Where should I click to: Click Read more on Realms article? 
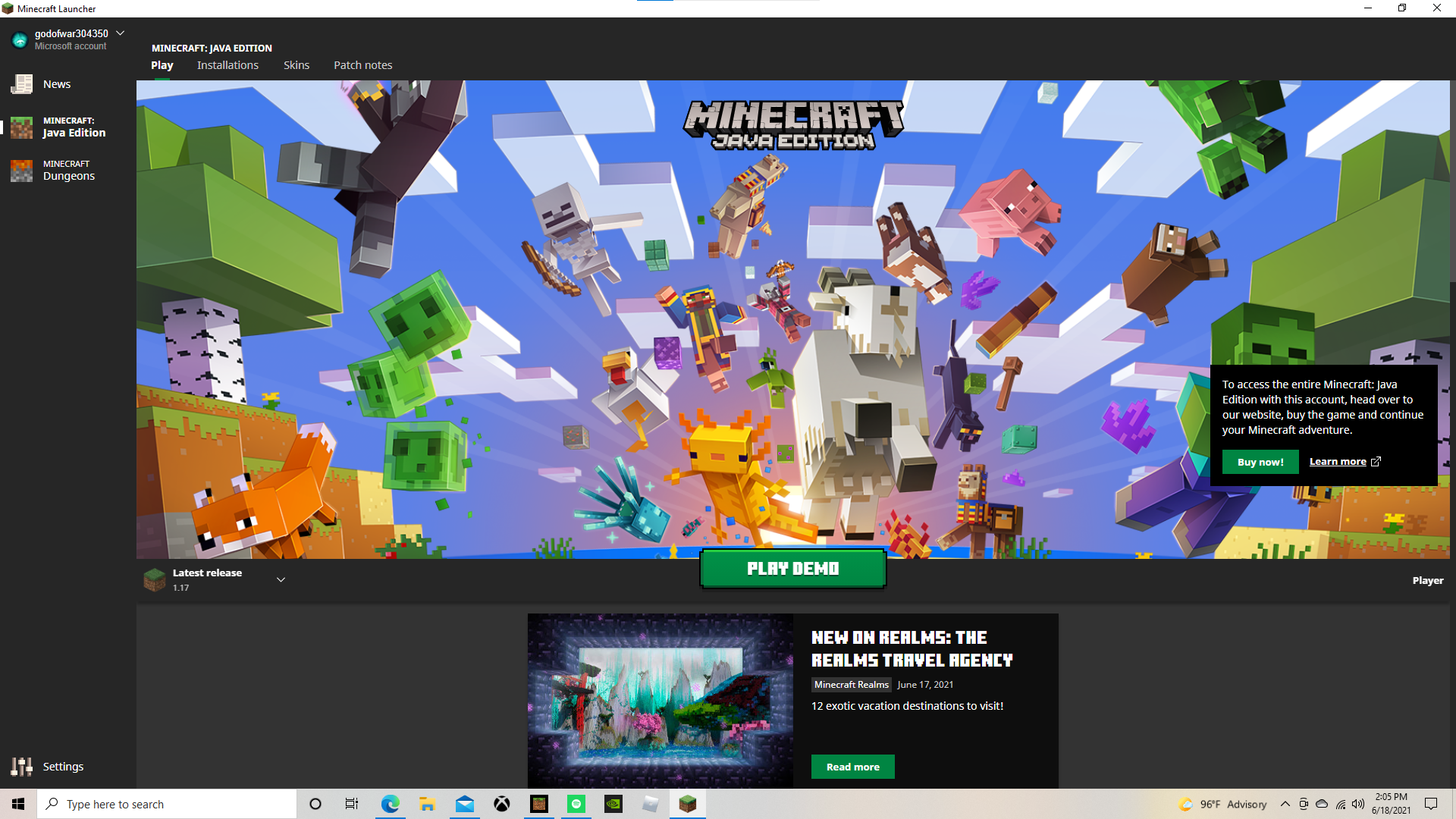(852, 767)
